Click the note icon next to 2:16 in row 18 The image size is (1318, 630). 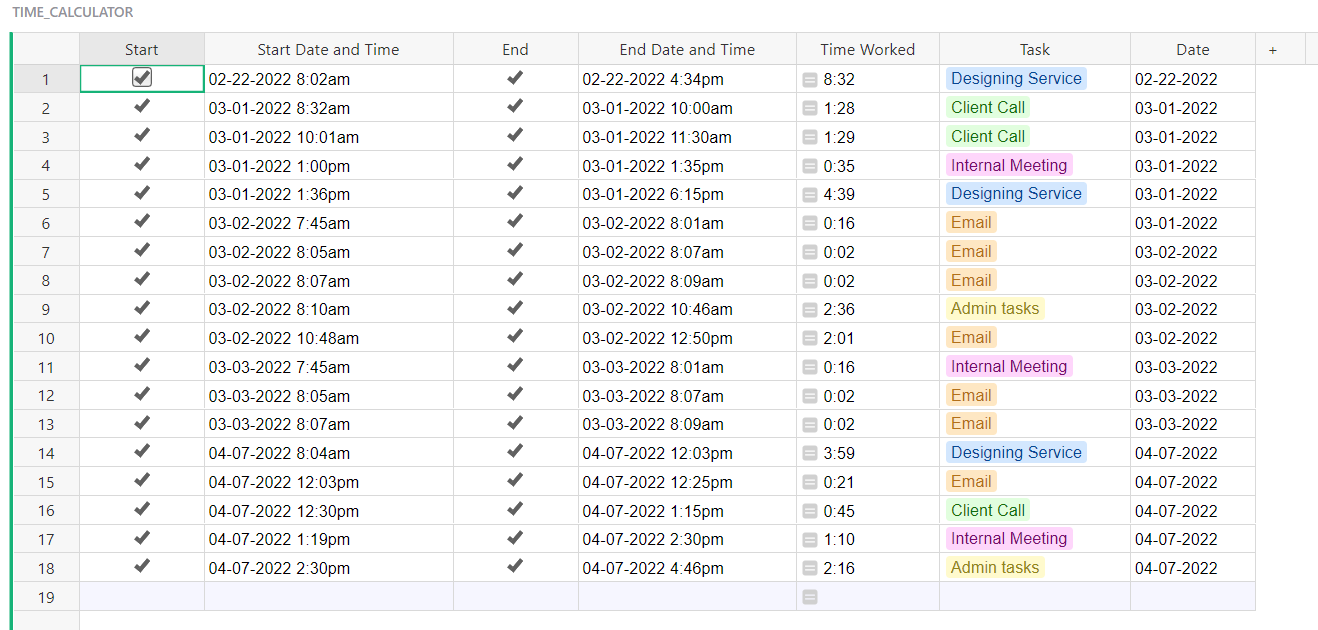click(808, 568)
